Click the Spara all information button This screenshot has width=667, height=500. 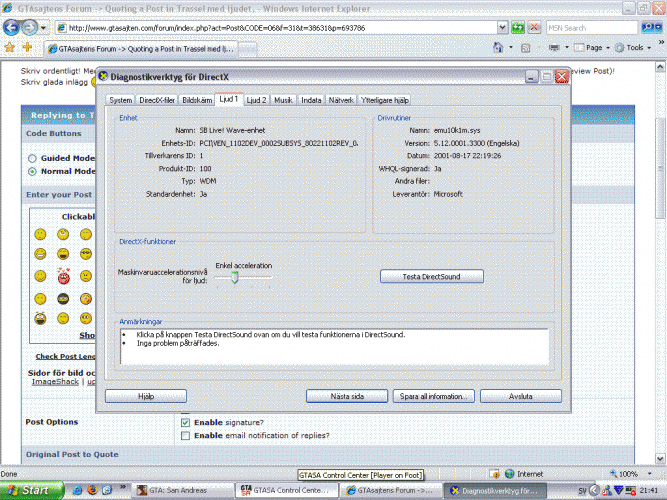(434, 396)
